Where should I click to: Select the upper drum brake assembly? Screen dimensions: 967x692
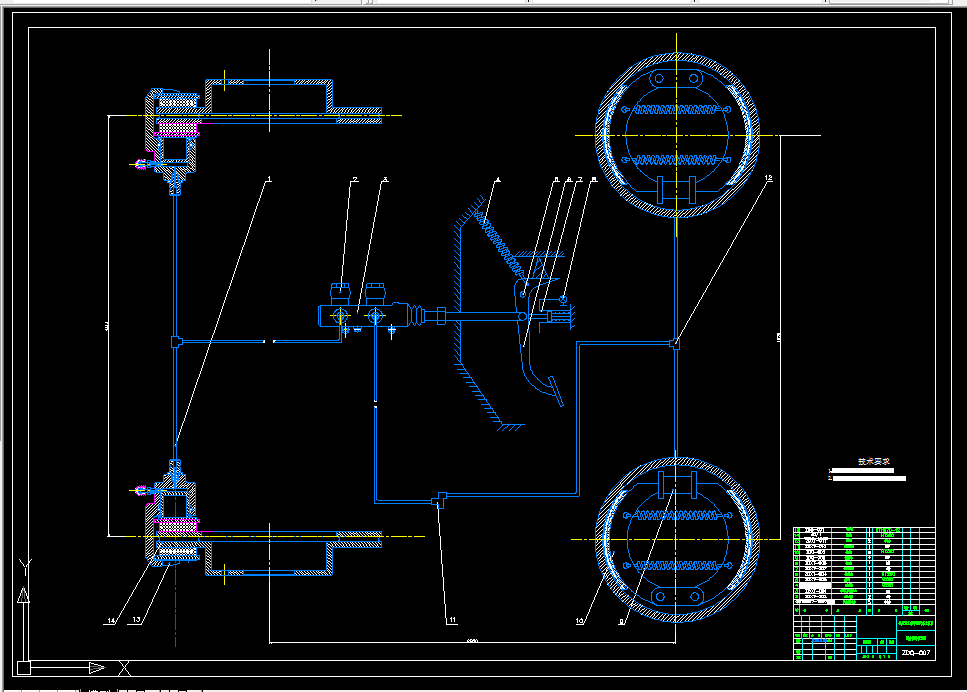tap(677, 135)
